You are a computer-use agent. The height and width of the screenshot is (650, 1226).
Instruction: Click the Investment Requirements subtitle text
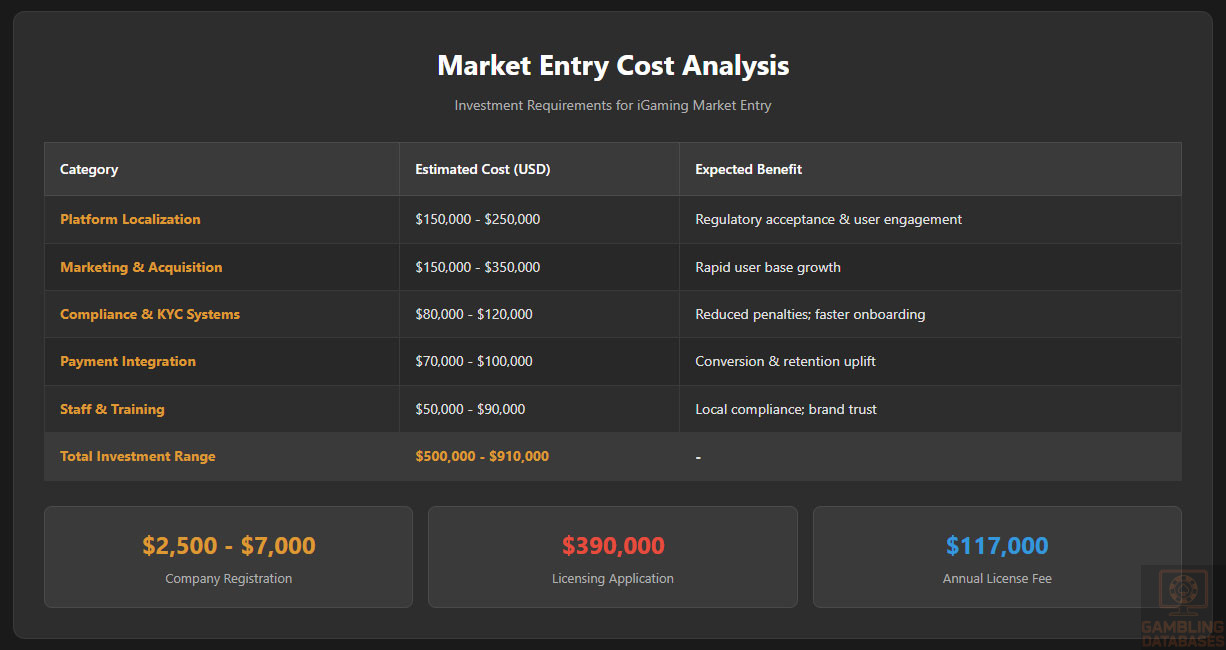click(613, 105)
